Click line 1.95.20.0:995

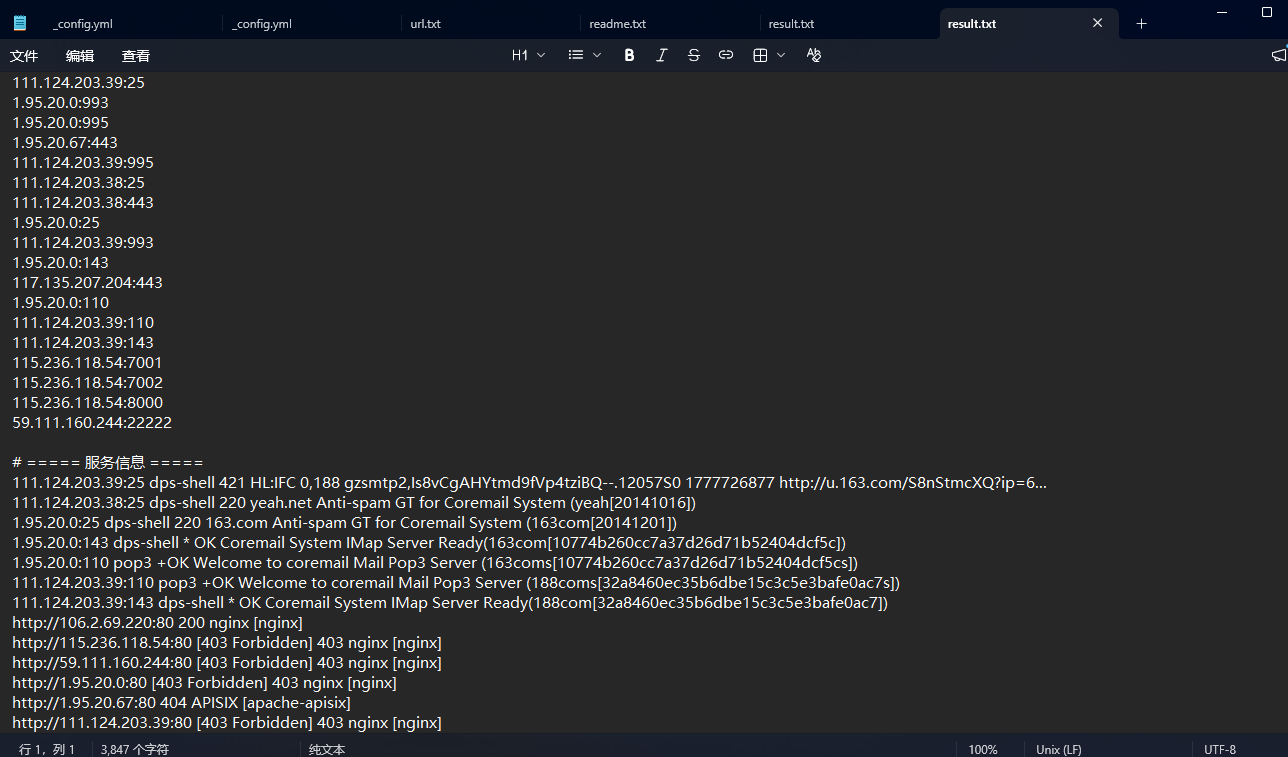click(61, 123)
